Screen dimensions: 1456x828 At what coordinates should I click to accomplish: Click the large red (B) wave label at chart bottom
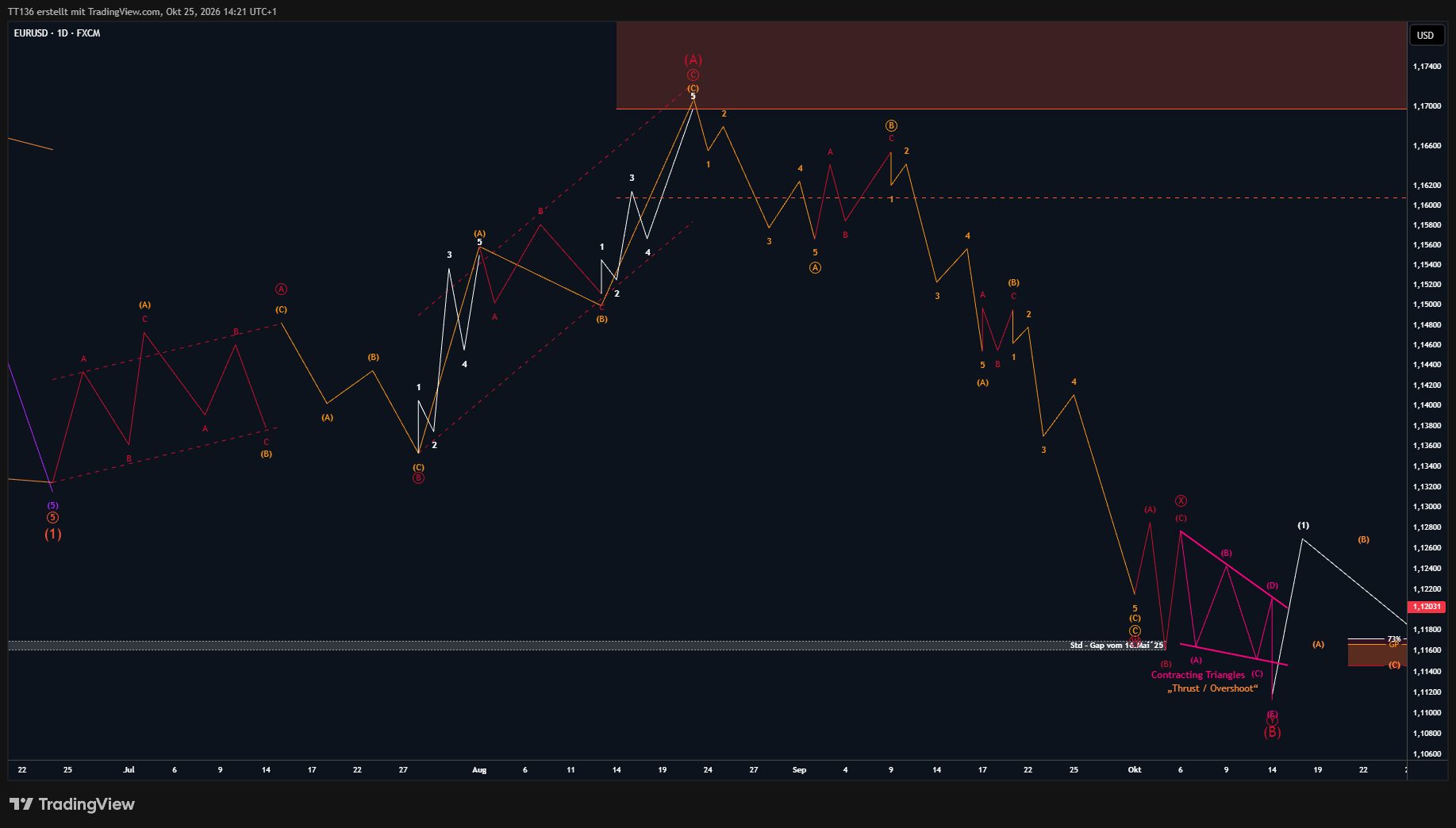(1272, 732)
